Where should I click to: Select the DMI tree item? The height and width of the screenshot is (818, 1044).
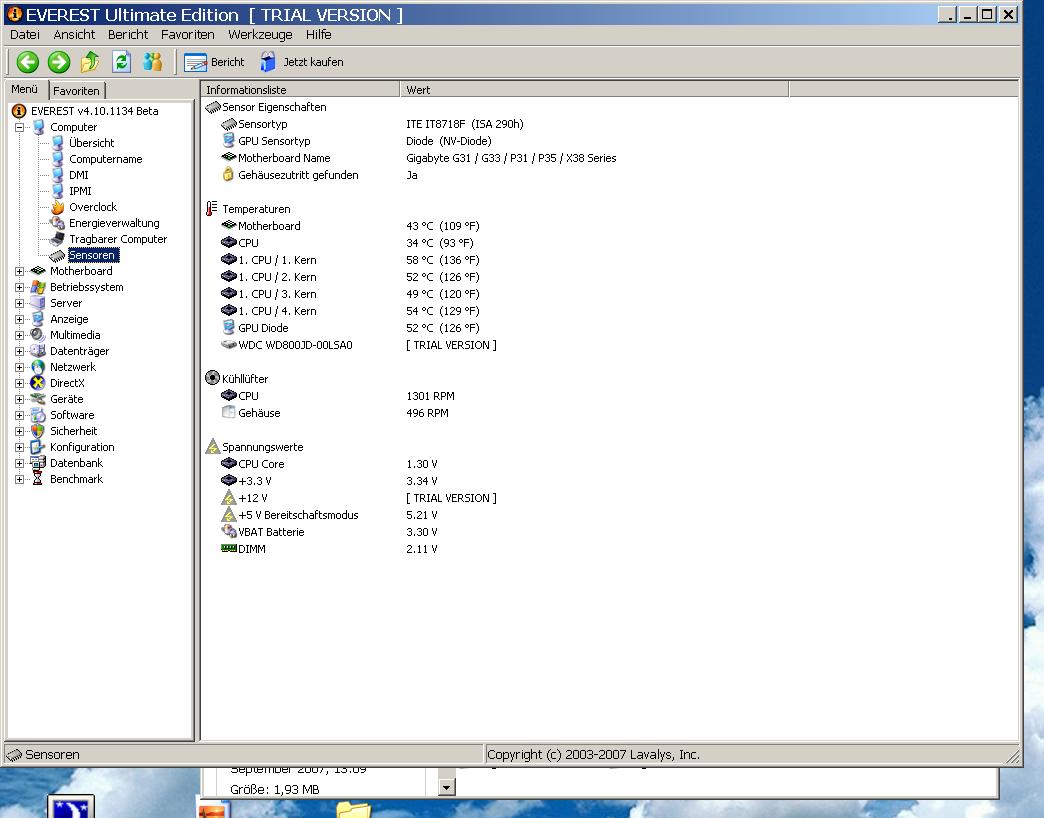[x=79, y=175]
